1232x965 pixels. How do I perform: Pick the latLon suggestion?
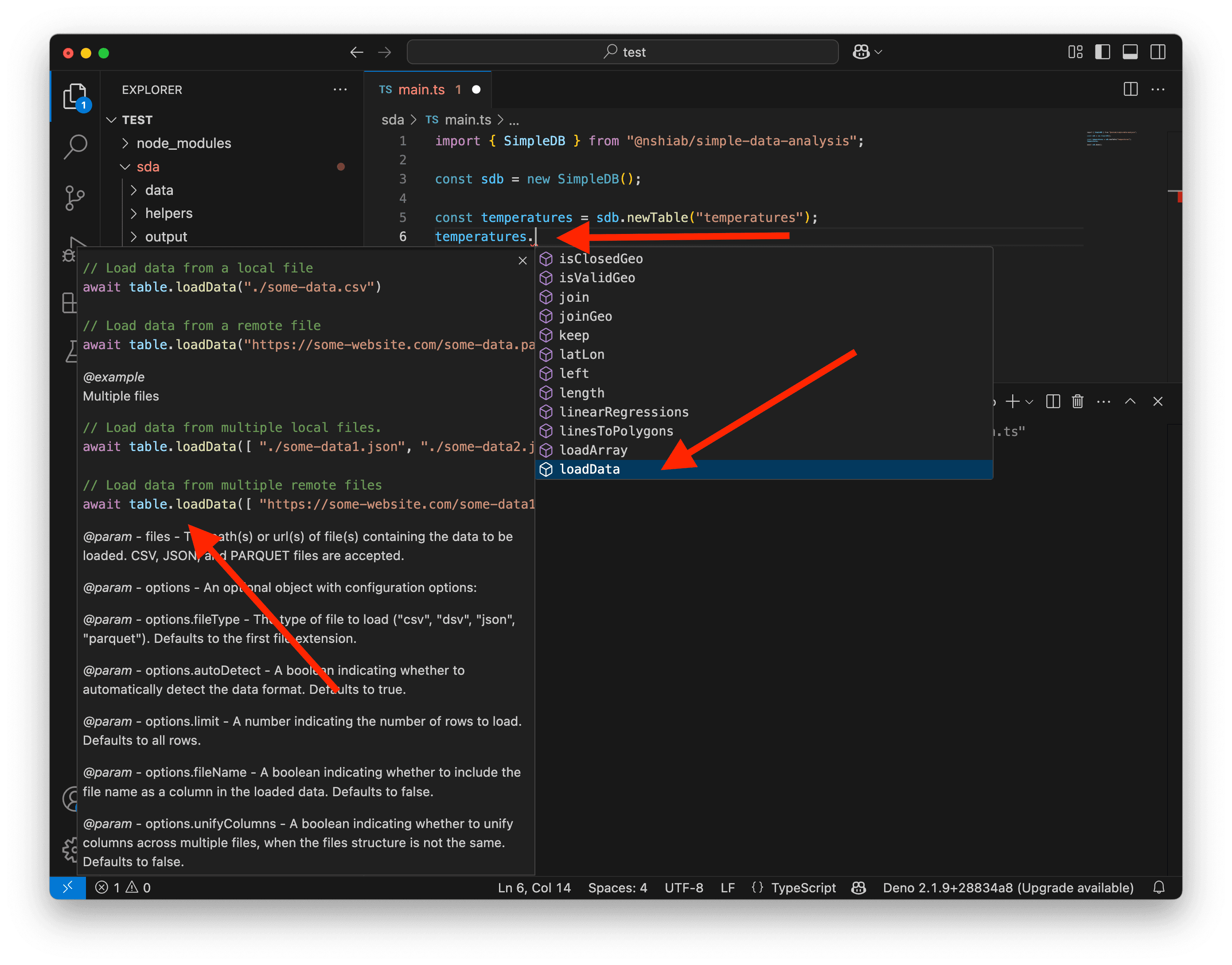point(764,354)
